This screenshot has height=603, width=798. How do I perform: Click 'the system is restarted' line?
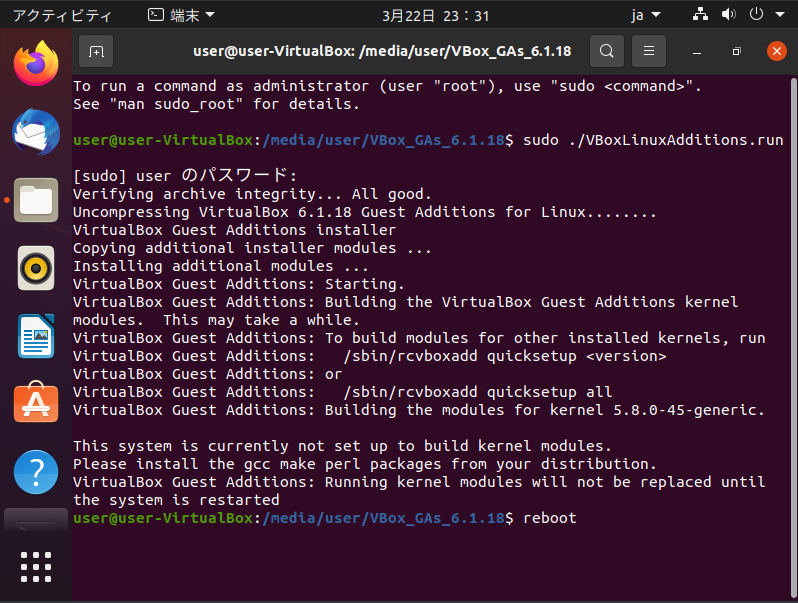pyautogui.click(x=176, y=500)
